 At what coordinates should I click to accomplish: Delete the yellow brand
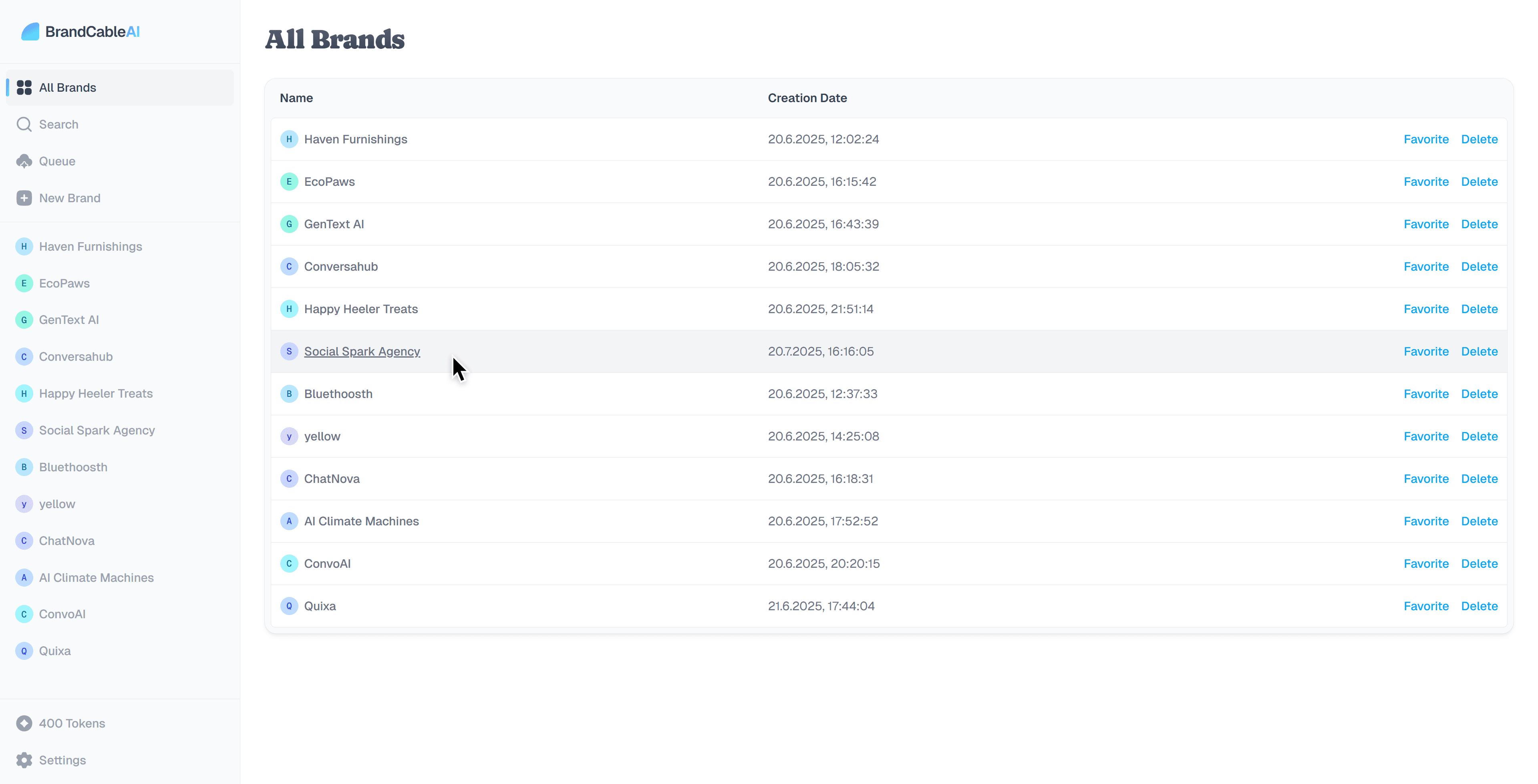click(1479, 436)
